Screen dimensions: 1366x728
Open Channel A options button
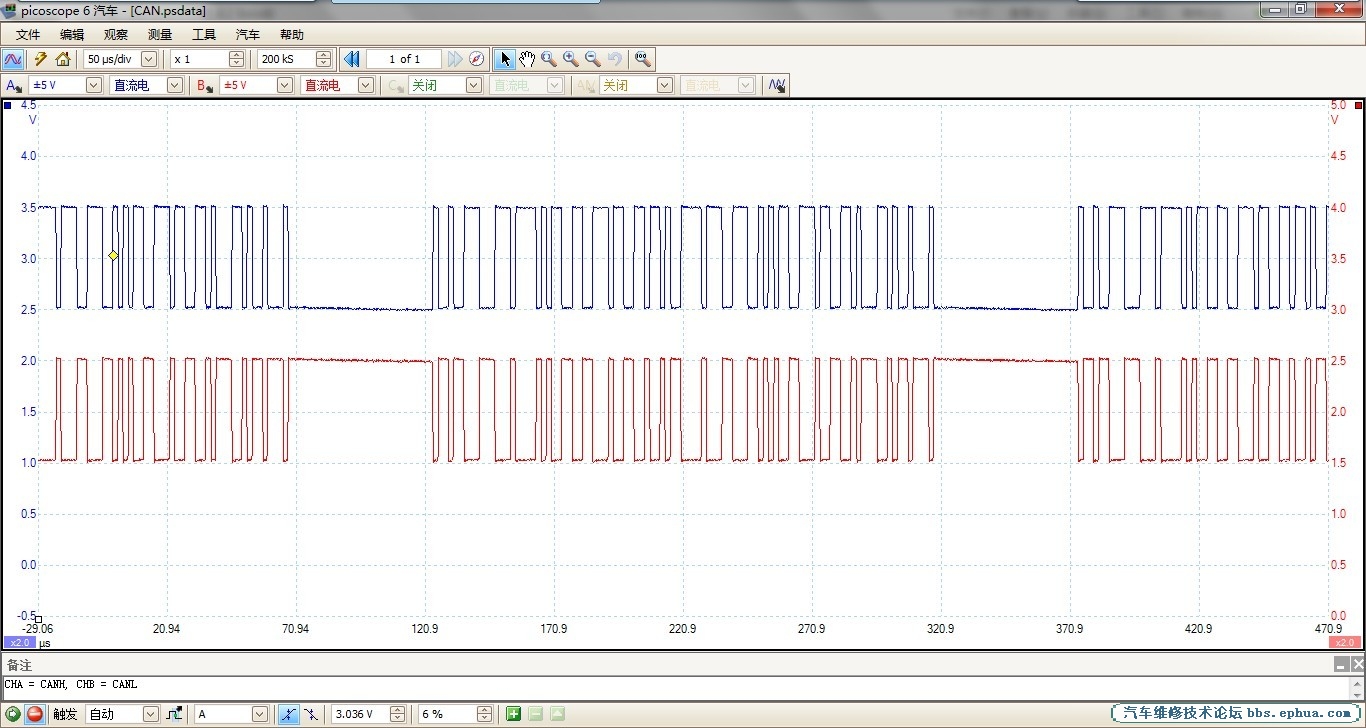point(14,85)
